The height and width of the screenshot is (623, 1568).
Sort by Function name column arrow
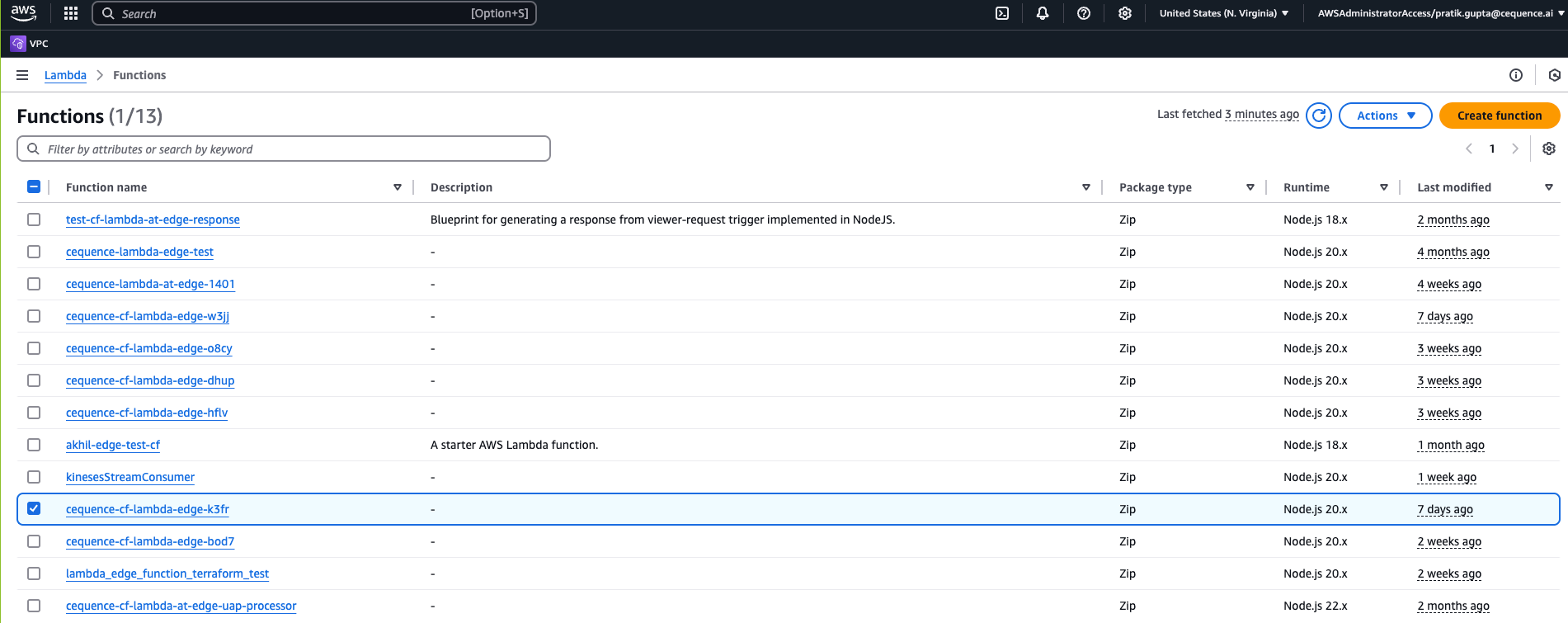(398, 187)
